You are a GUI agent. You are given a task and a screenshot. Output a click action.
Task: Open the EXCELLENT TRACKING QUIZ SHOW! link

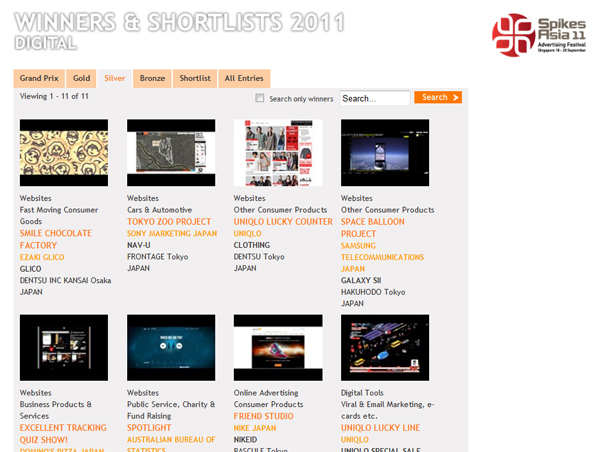[x=63, y=434]
